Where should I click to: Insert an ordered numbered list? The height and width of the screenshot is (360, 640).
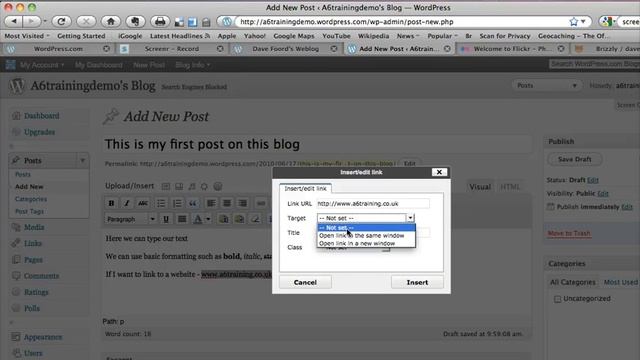(x=177, y=203)
